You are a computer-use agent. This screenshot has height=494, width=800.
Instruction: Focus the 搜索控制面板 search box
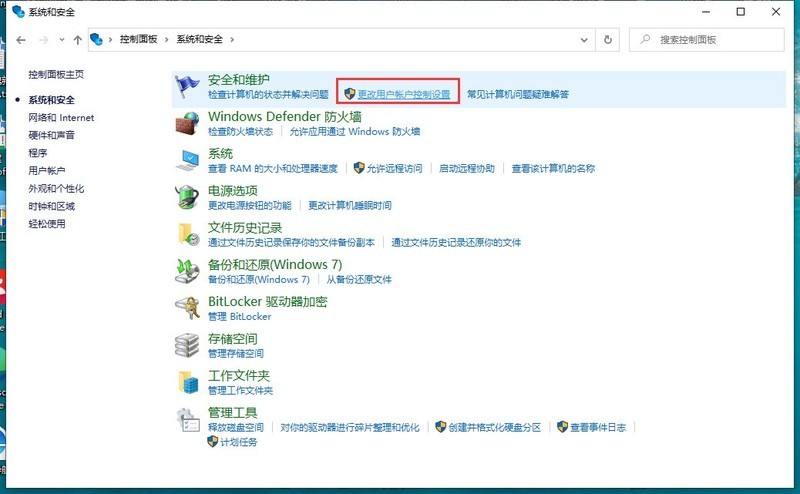tap(707, 39)
